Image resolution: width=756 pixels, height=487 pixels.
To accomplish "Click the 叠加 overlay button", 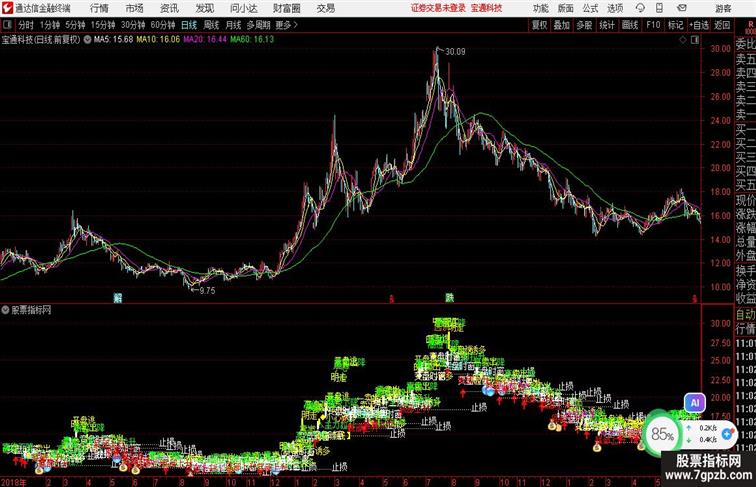I will click(562, 25).
